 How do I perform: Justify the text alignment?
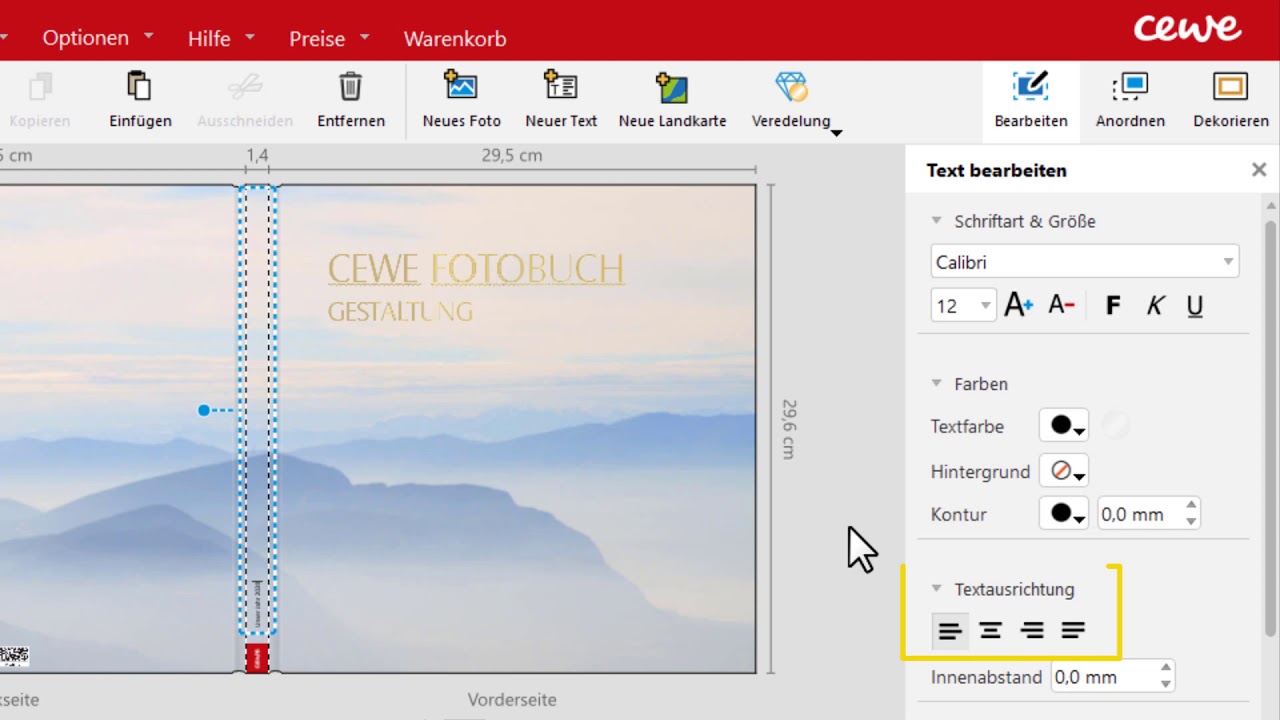pos(1073,630)
